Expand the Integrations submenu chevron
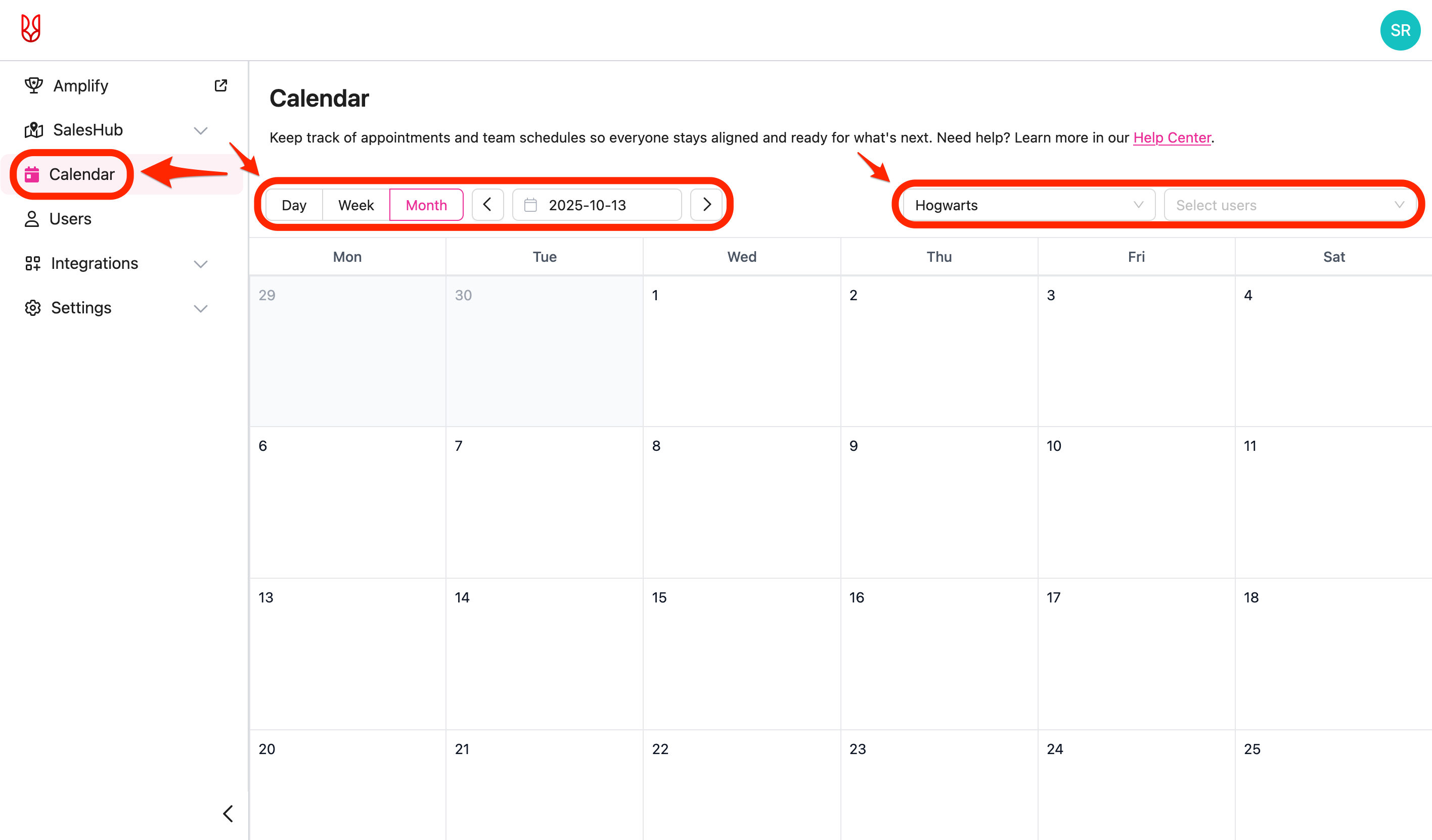Viewport: 1432px width, 840px height. [201, 263]
